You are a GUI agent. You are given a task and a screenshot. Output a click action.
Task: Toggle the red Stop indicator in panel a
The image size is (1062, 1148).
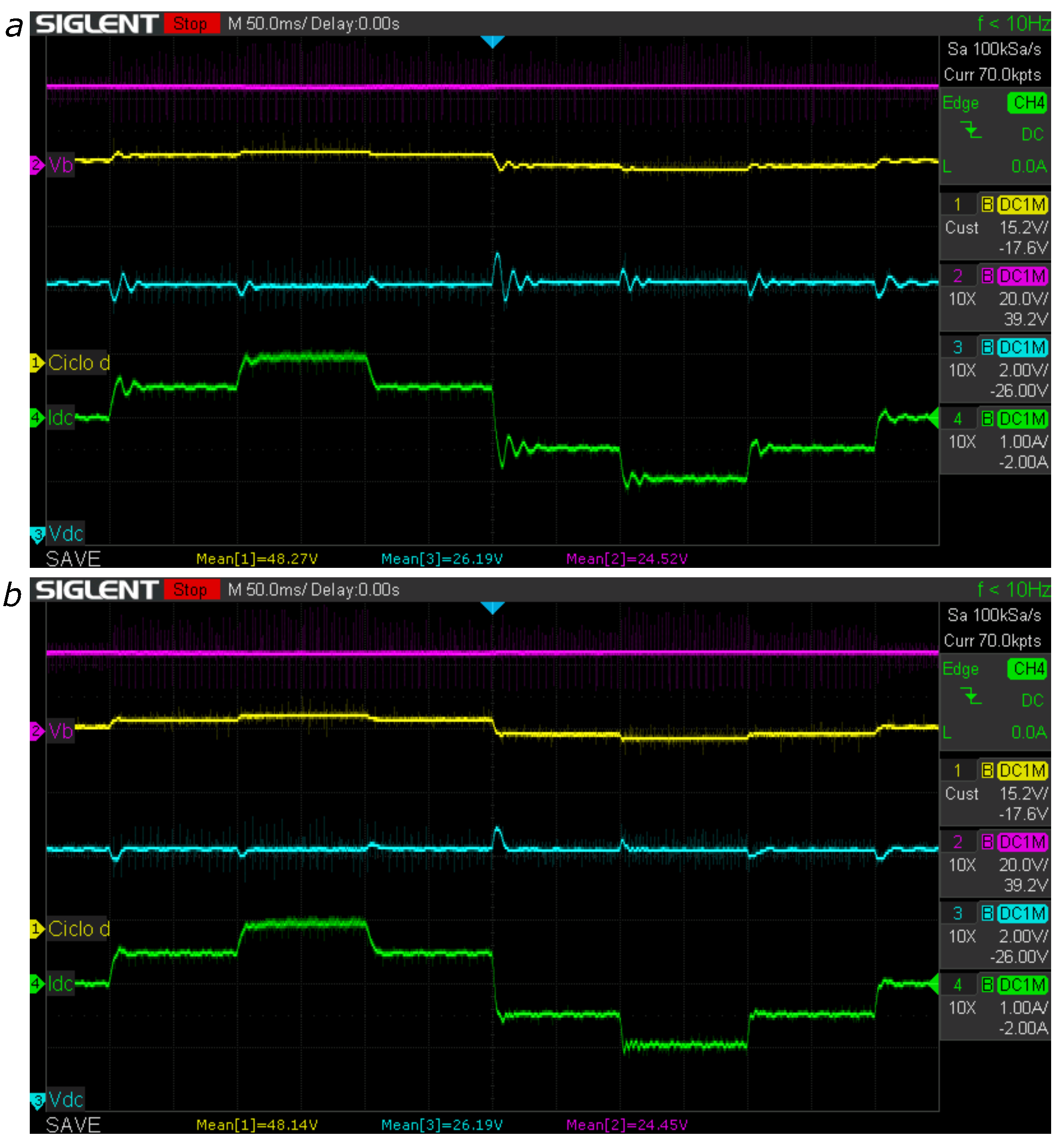[x=191, y=24]
